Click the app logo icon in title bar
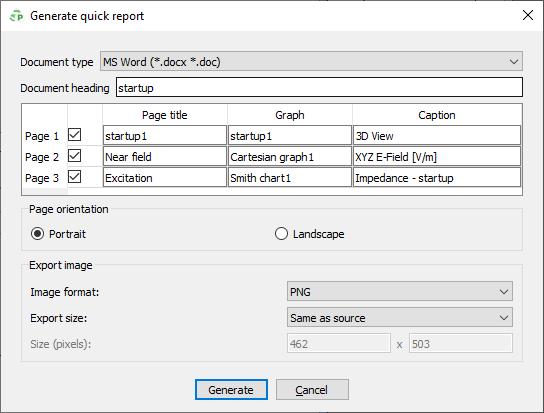544x413 pixels. (17, 16)
